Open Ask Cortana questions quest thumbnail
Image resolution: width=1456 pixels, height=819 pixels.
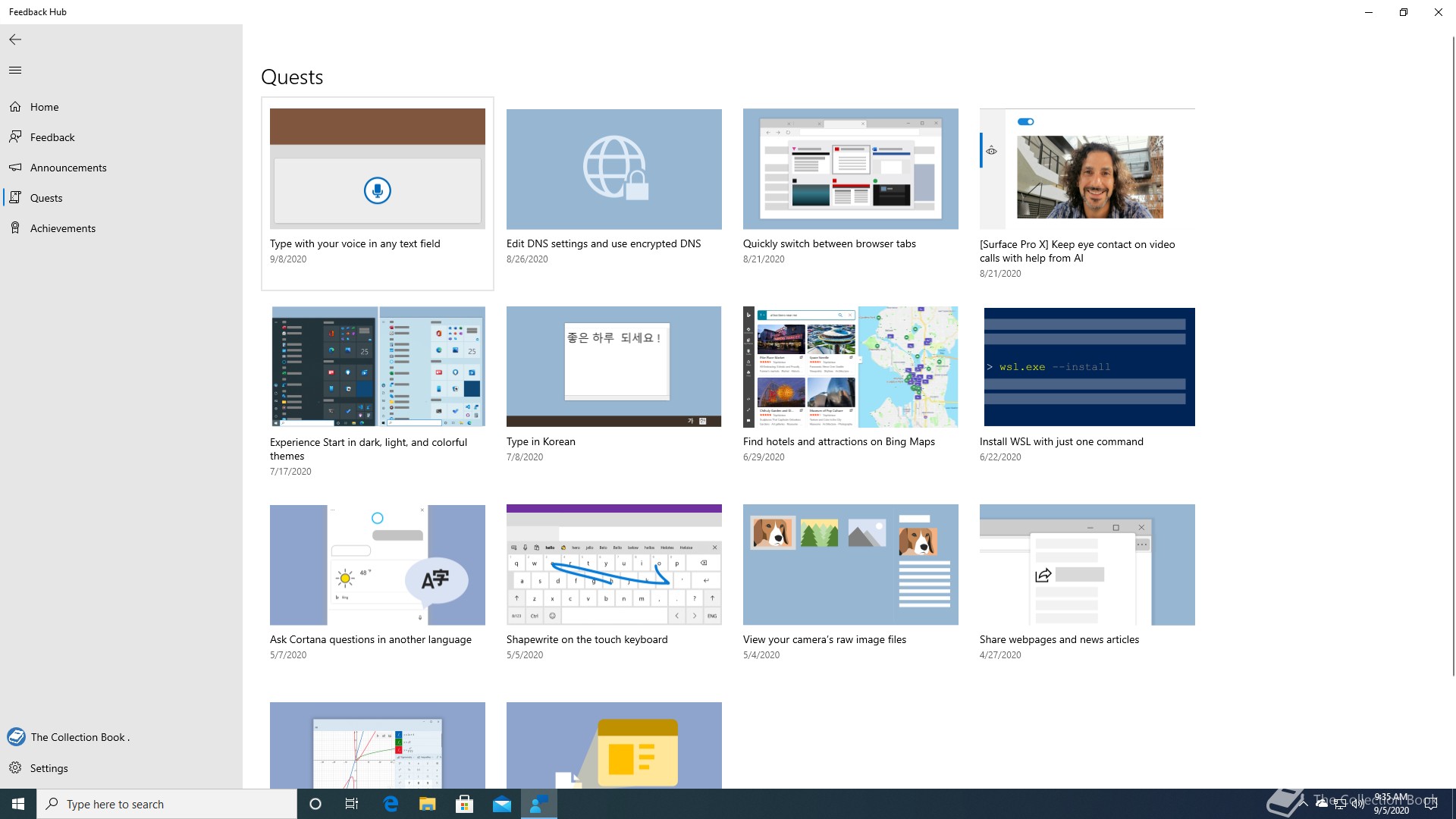378,565
